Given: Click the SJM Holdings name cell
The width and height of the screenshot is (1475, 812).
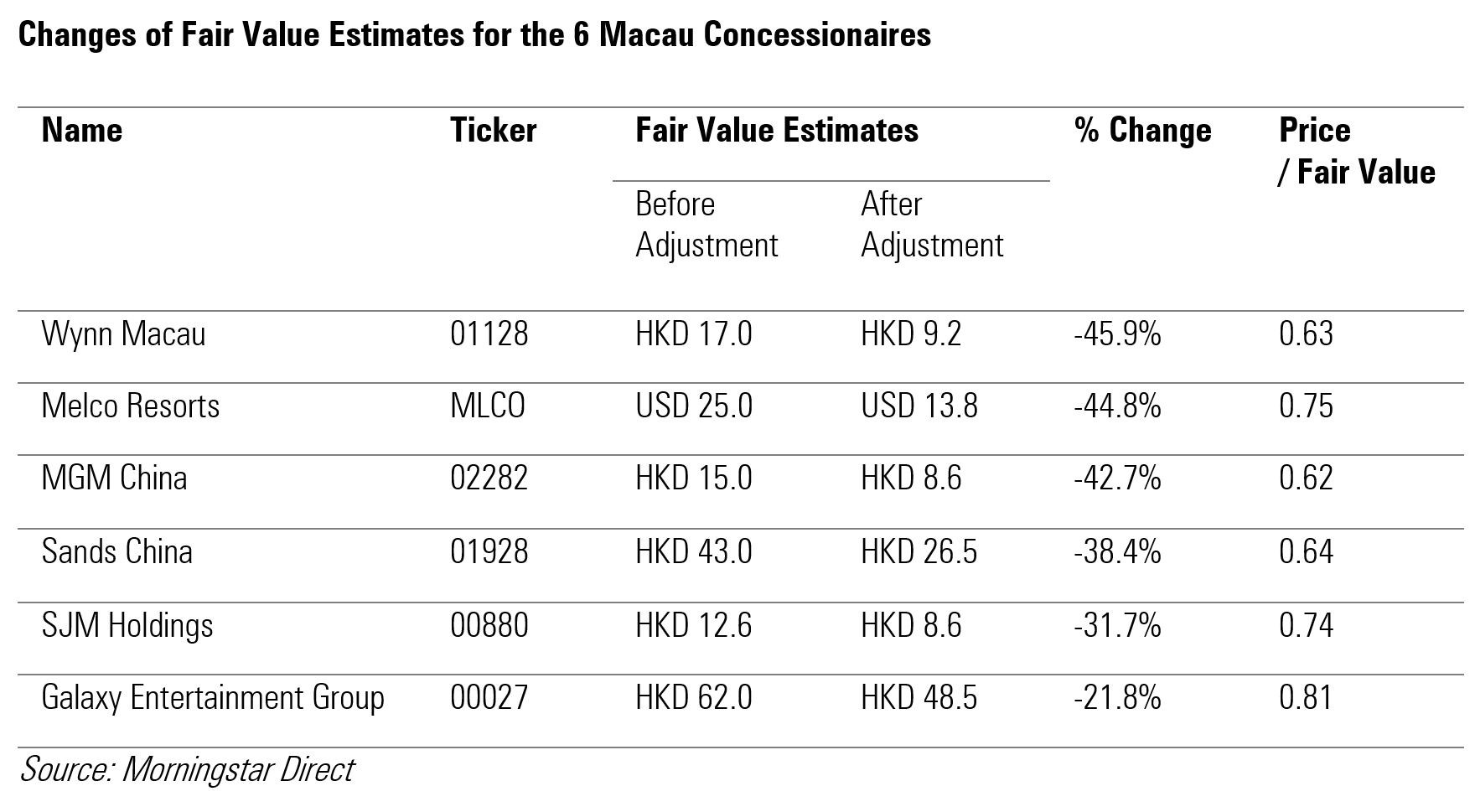Looking at the screenshot, I should [127, 626].
